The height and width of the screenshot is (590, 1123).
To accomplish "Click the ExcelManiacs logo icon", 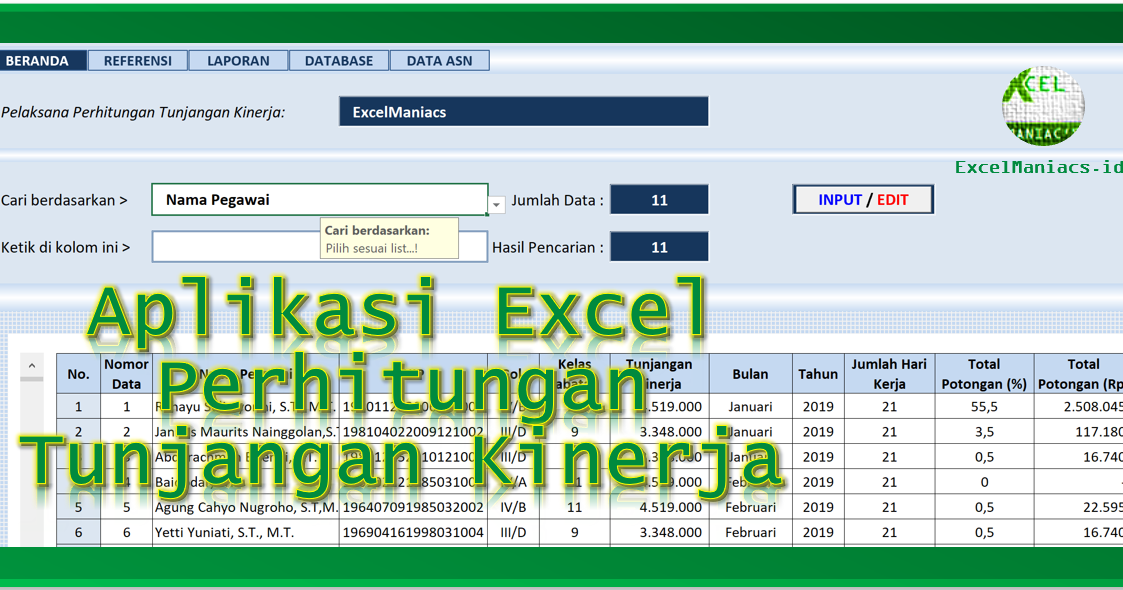I will (1042, 105).
